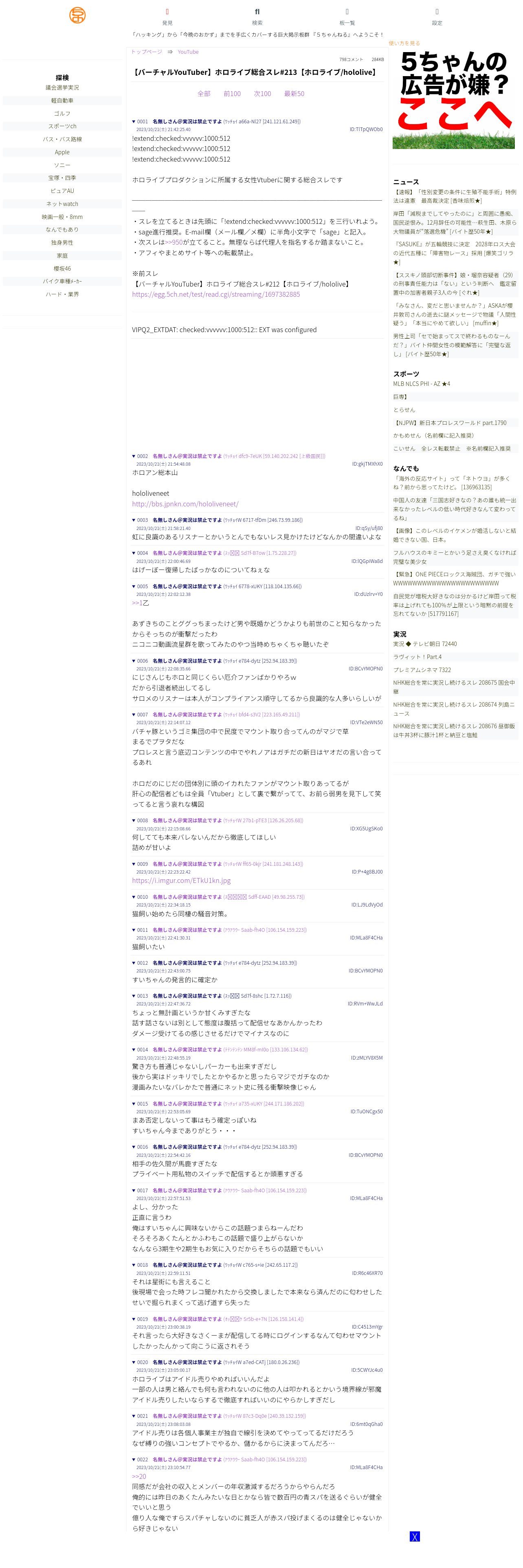This screenshot has height=1568, width=523.
Task: Select the 全部 thread range tab
Action: pyautogui.click(x=204, y=94)
